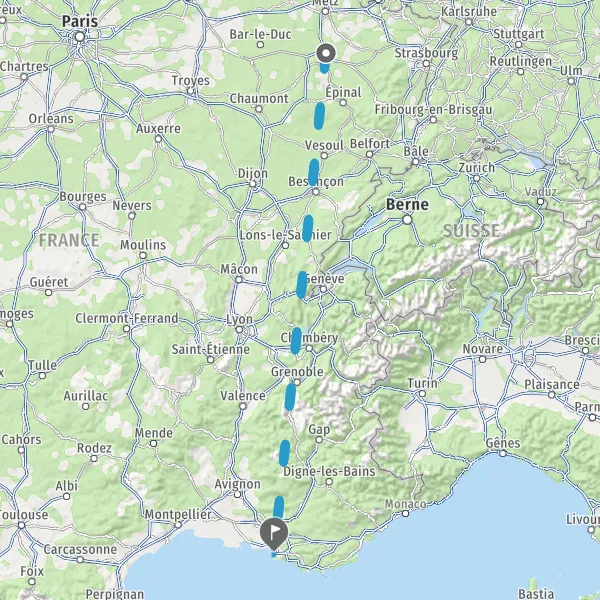This screenshot has height=600, width=600.
Task: Click the Strasbourg city dot
Action: point(426,64)
